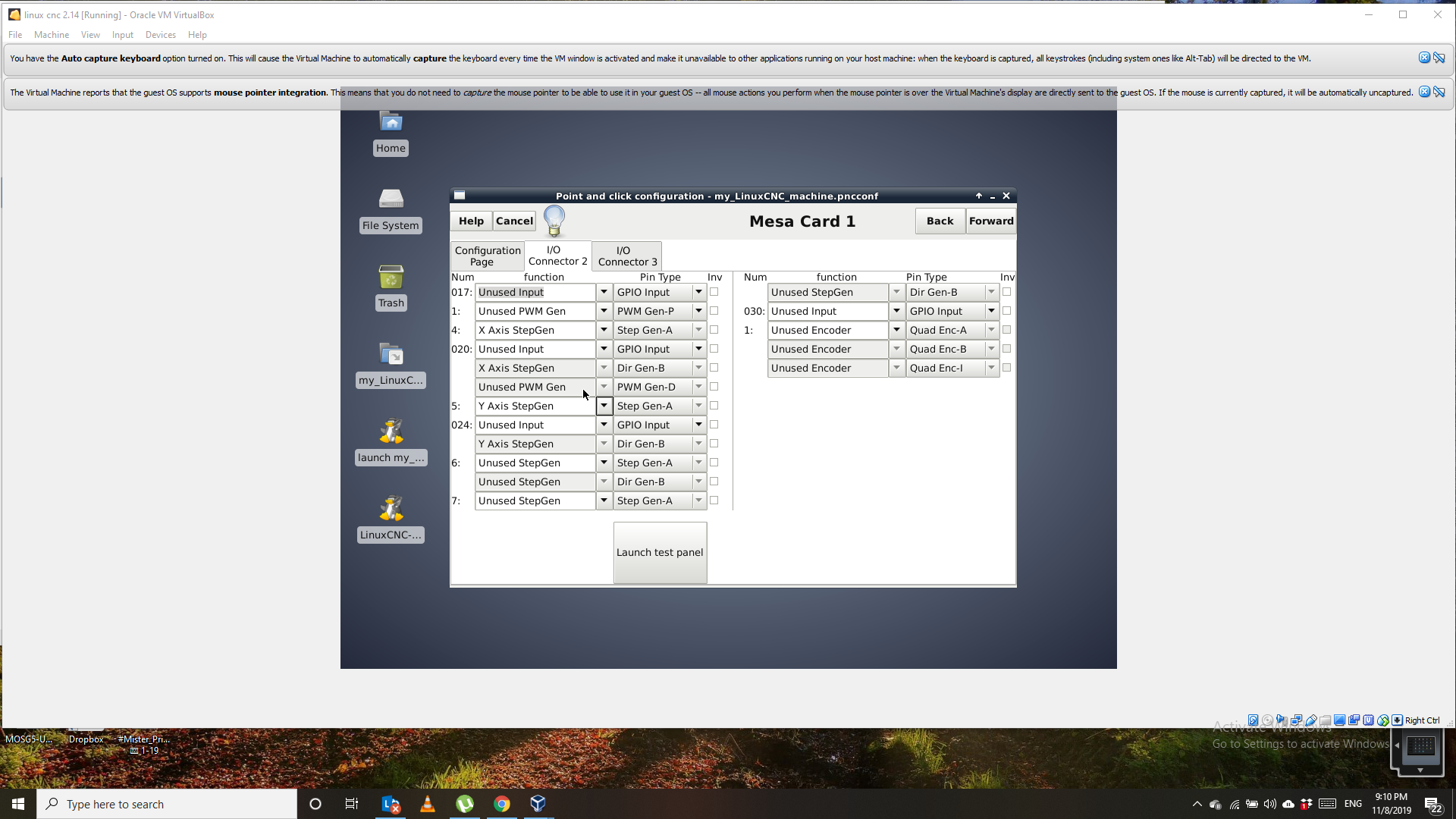Open the Windows notification center

click(x=1432, y=805)
